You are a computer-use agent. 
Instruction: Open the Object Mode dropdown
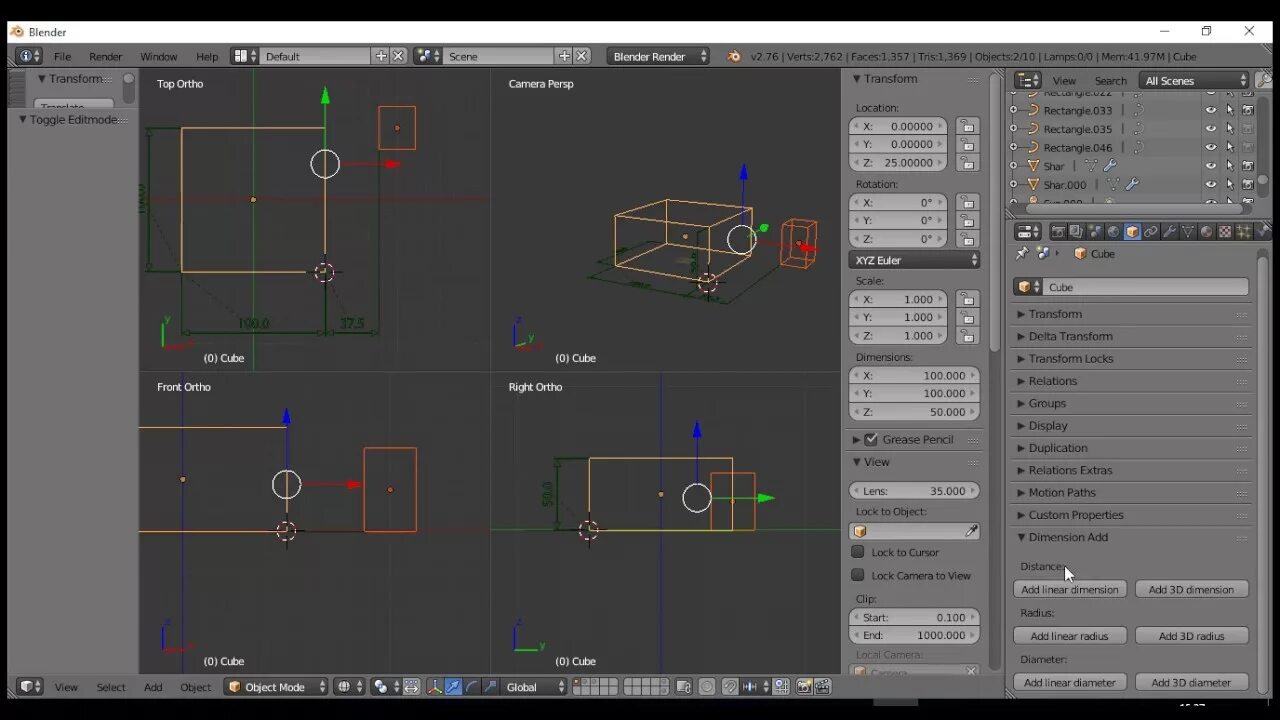pos(276,687)
